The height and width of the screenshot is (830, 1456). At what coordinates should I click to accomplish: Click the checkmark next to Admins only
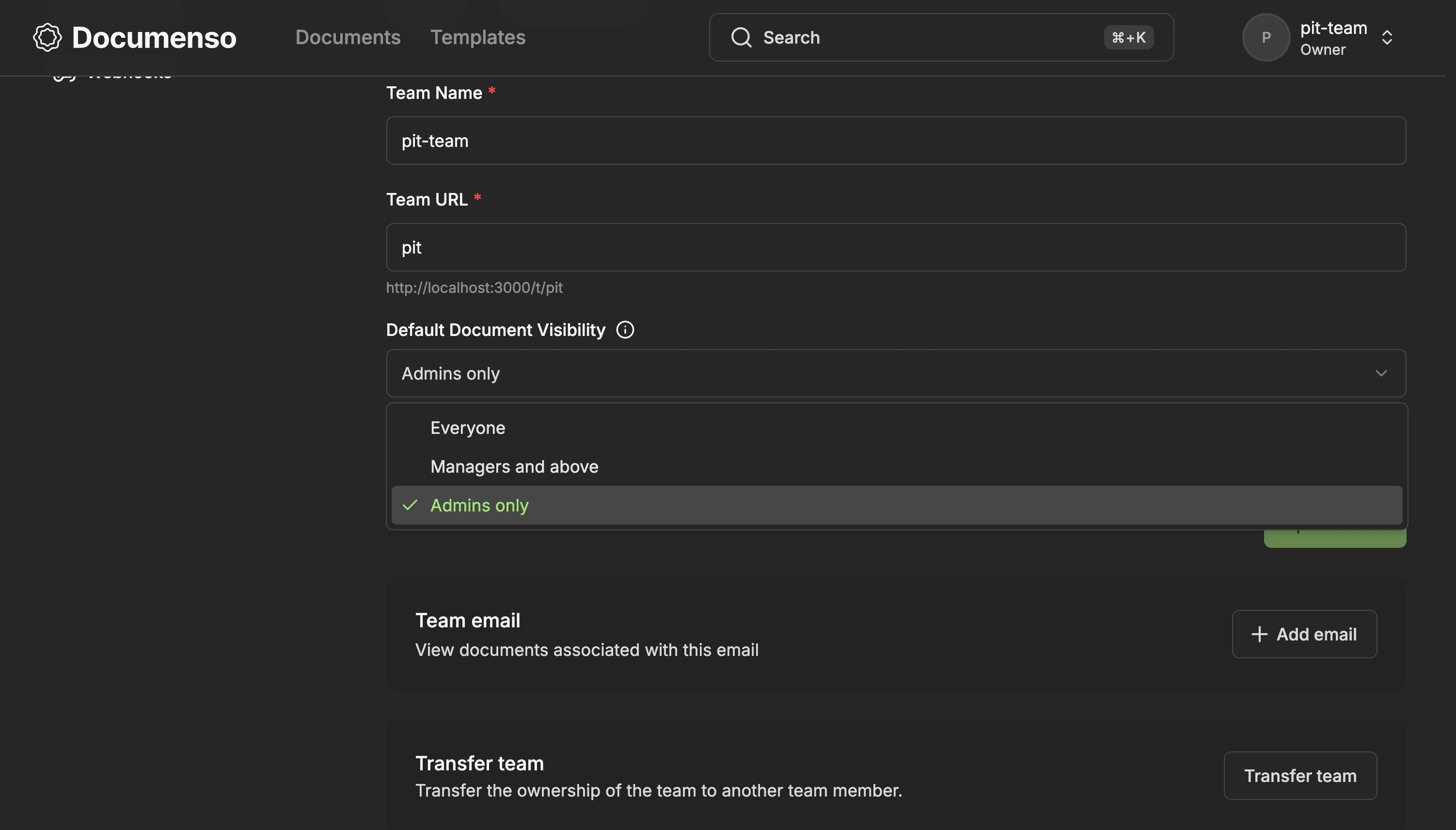click(410, 506)
